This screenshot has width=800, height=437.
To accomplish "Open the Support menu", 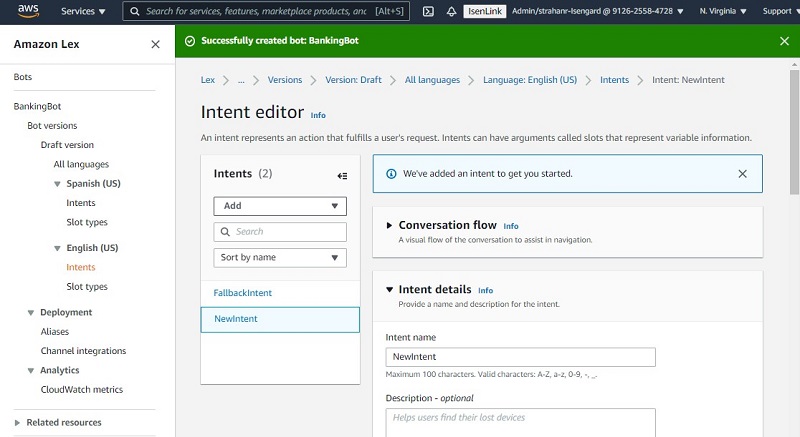I will coord(780,11).
